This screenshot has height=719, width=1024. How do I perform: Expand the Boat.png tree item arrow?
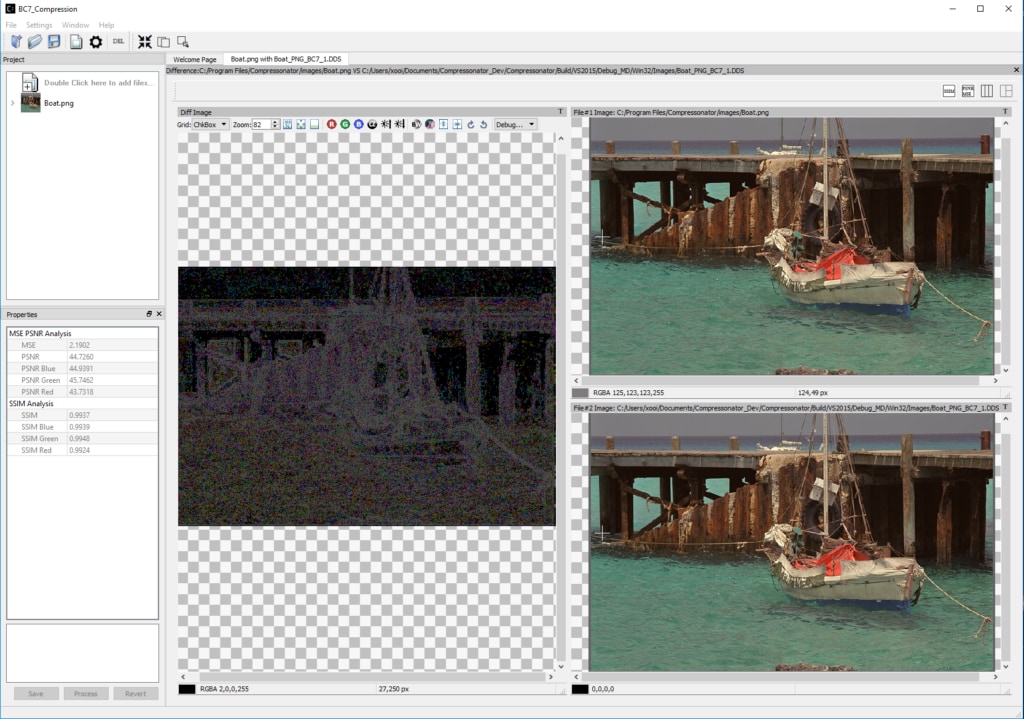click(x=12, y=103)
